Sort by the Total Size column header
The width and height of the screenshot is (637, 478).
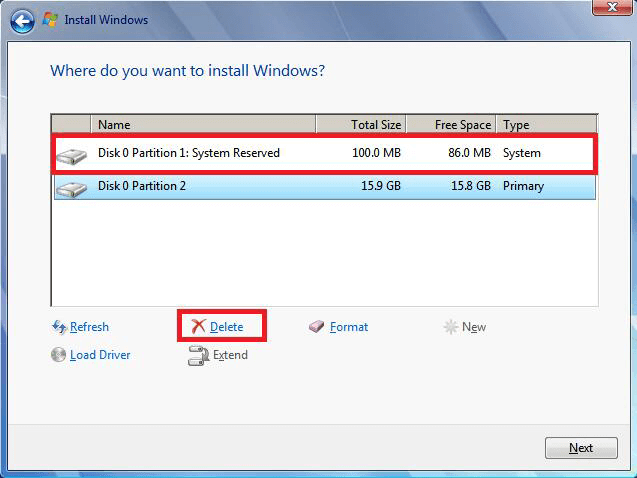361,124
